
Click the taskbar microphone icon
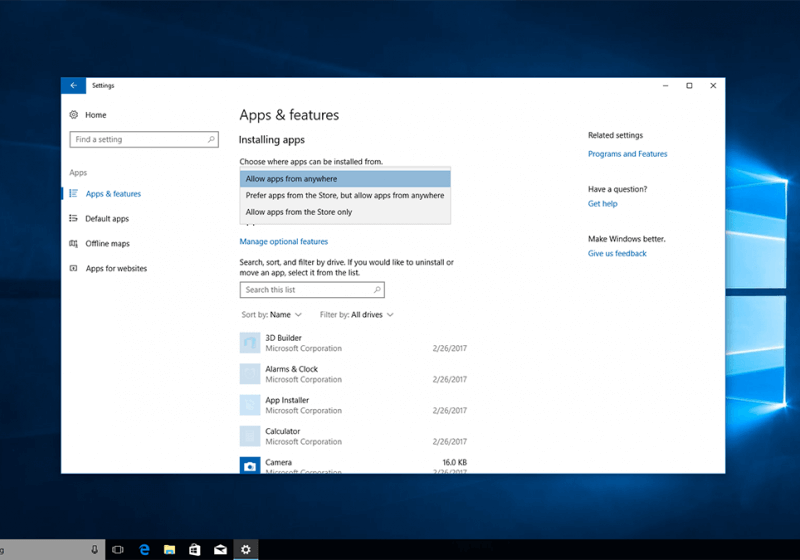[94, 550]
